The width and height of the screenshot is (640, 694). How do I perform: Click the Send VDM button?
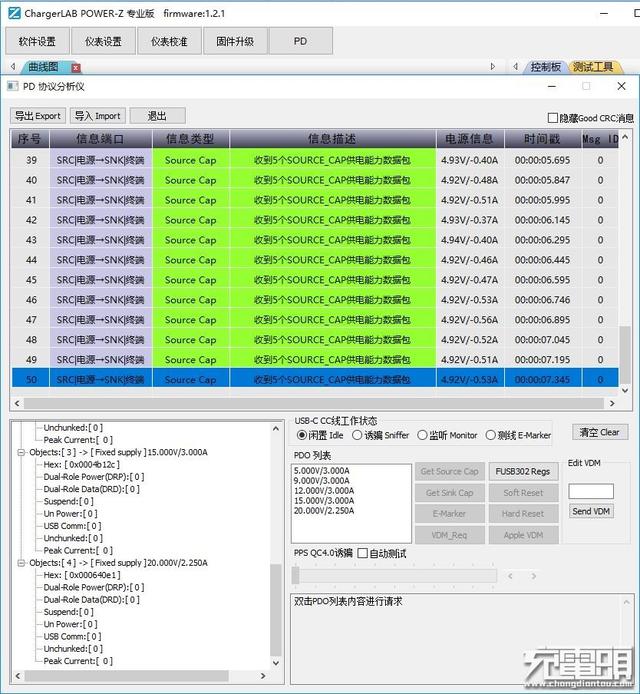tap(591, 511)
